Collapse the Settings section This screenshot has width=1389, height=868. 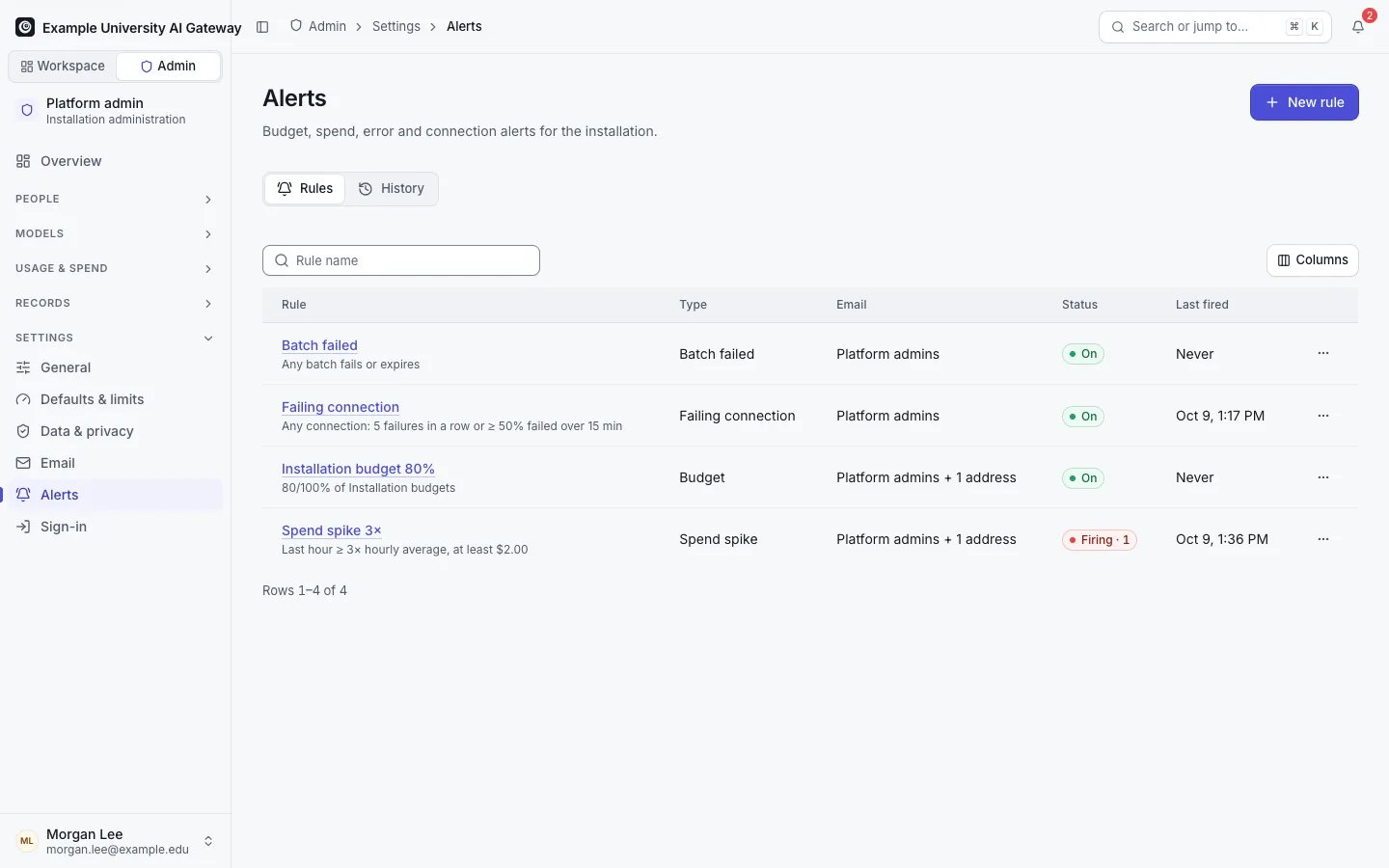(x=115, y=338)
